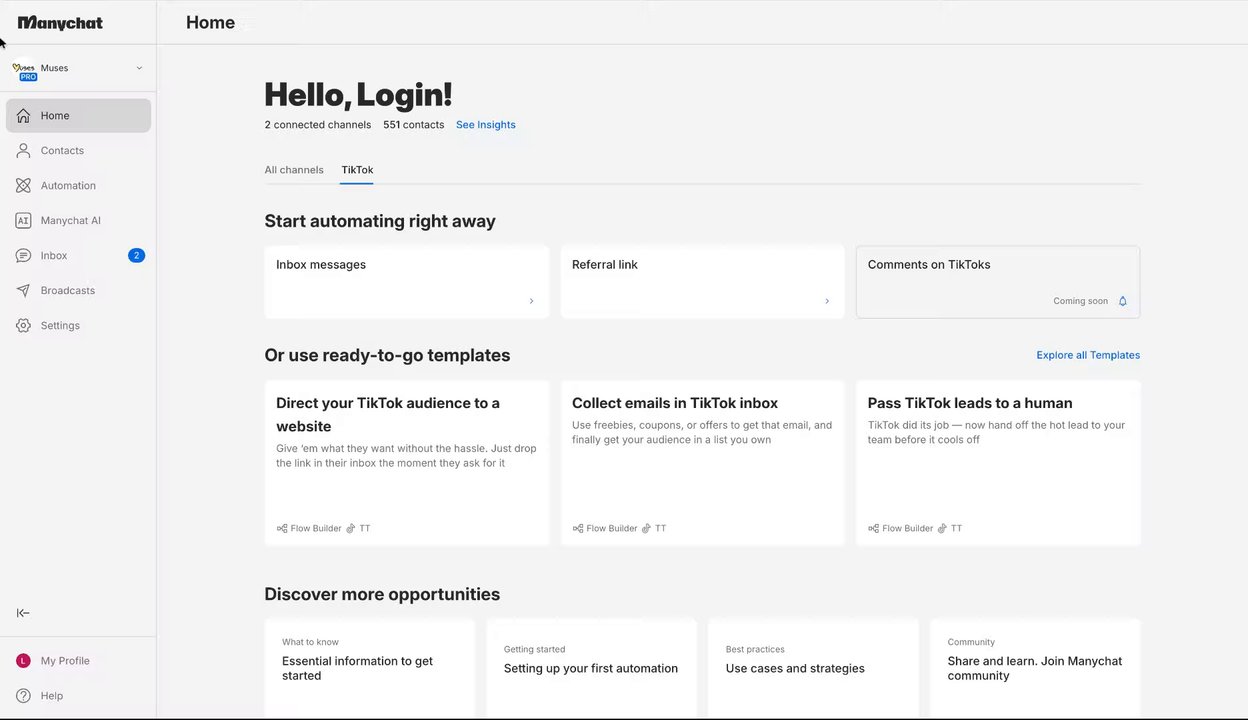The width and height of the screenshot is (1248, 720).
Task: Click the Settings gear icon
Action: coord(23,326)
